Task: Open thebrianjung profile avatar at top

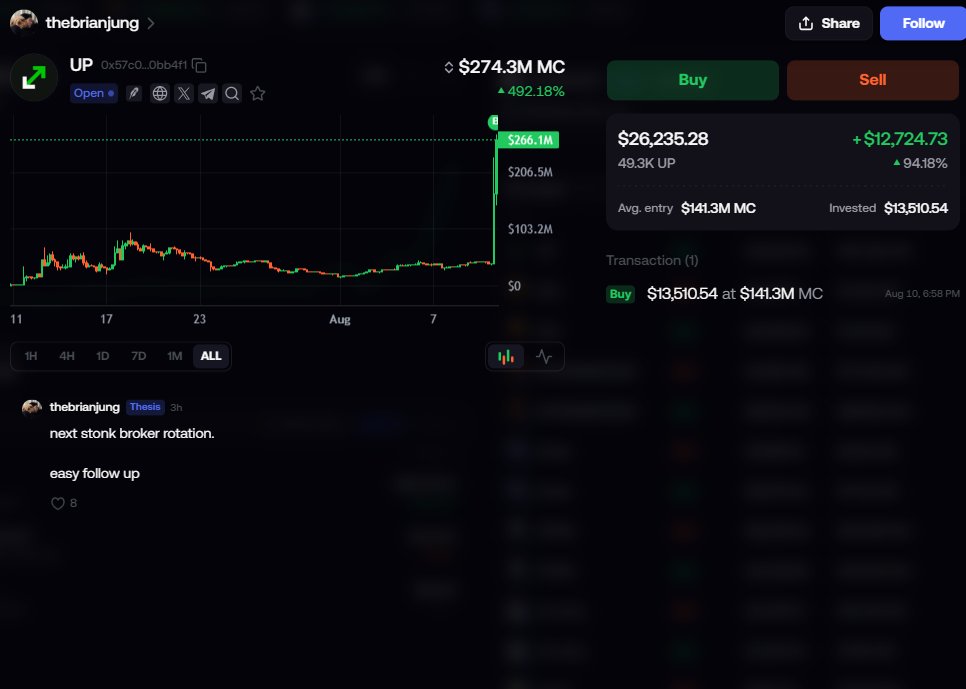Action: pyautogui.click(x=23, y=22)
